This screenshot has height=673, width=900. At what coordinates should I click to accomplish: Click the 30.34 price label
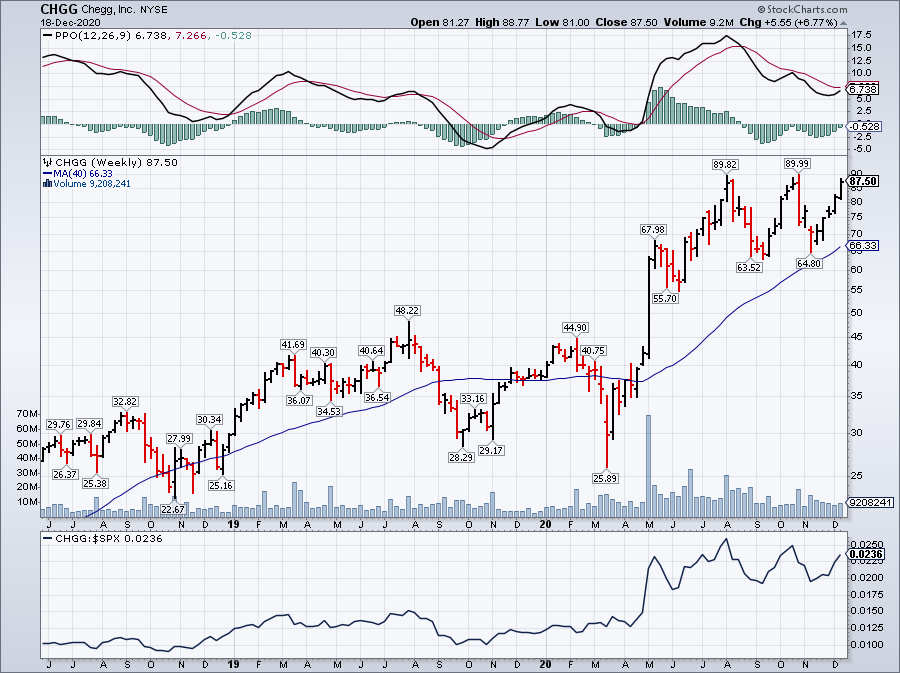(x=209, y=419)
